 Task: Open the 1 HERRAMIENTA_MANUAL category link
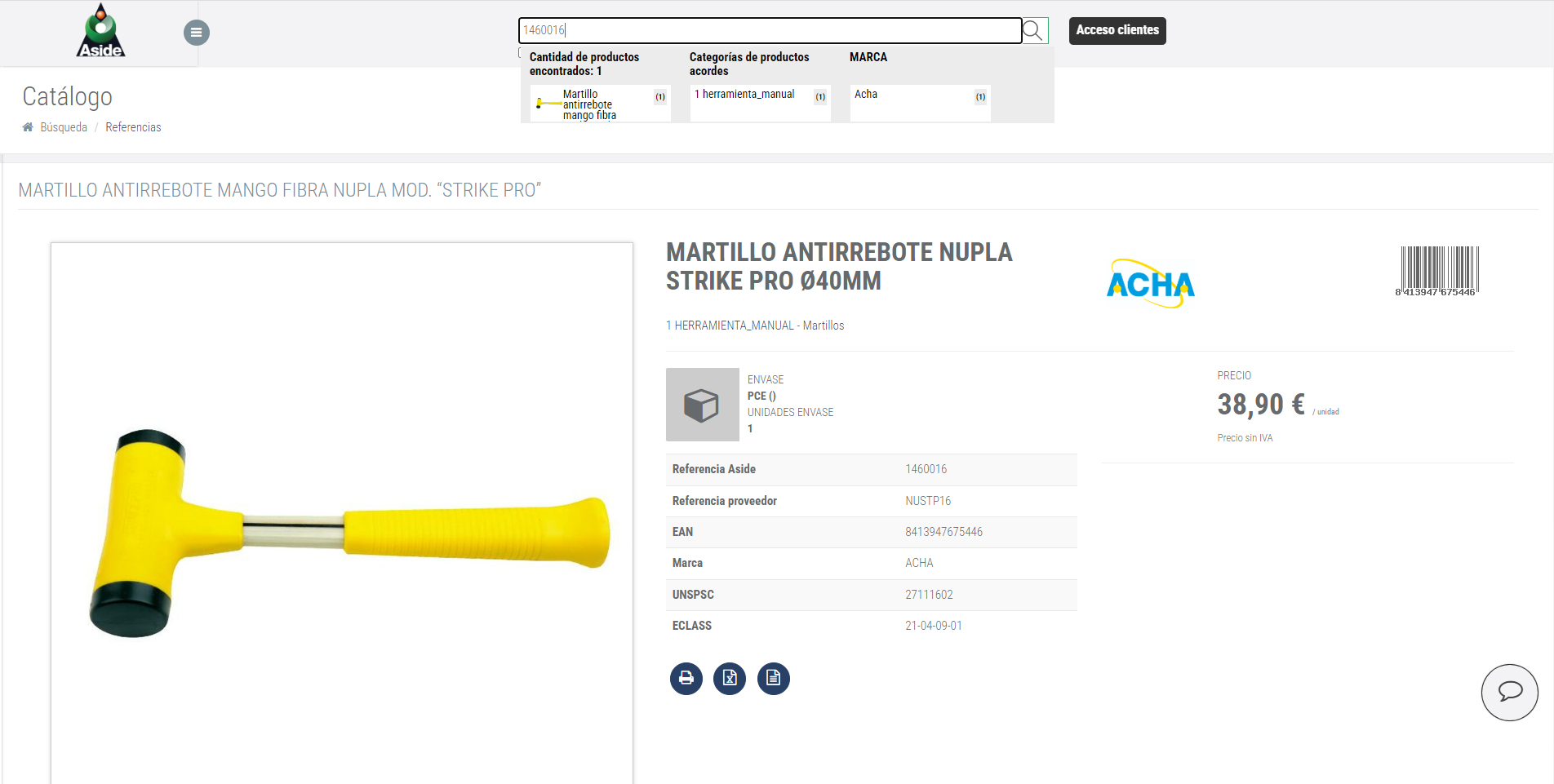(x=731, y=326)
